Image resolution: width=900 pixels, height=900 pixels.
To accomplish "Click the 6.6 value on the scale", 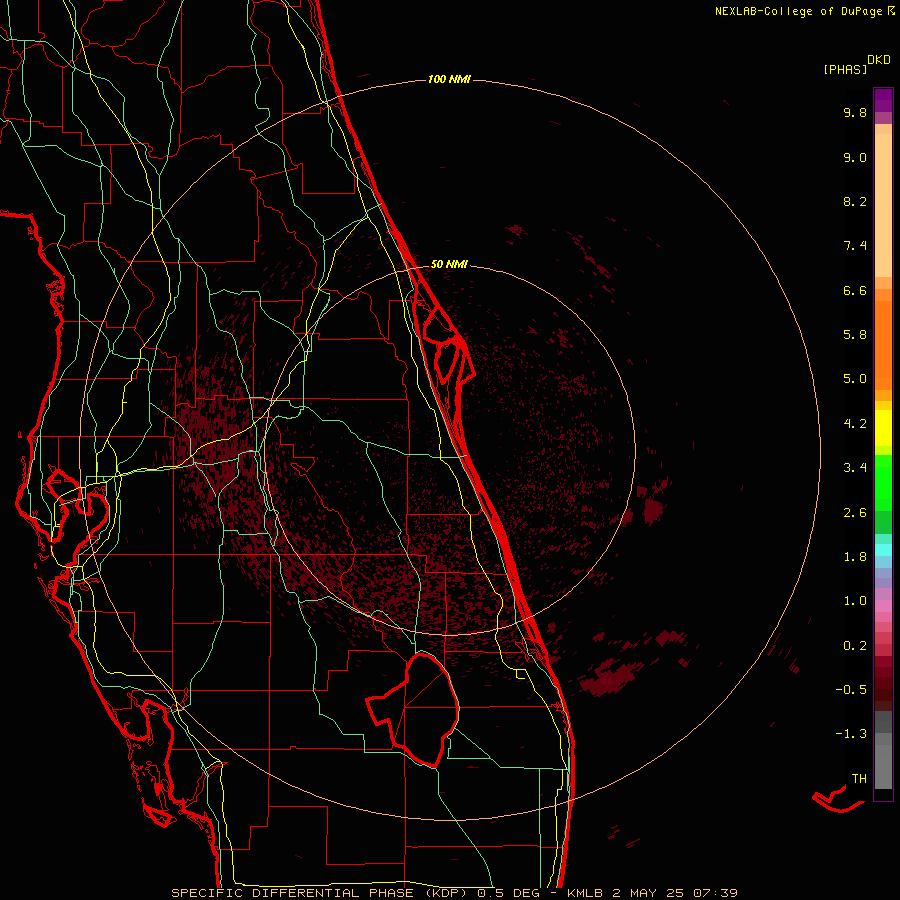I will click(x=855, y=290).
